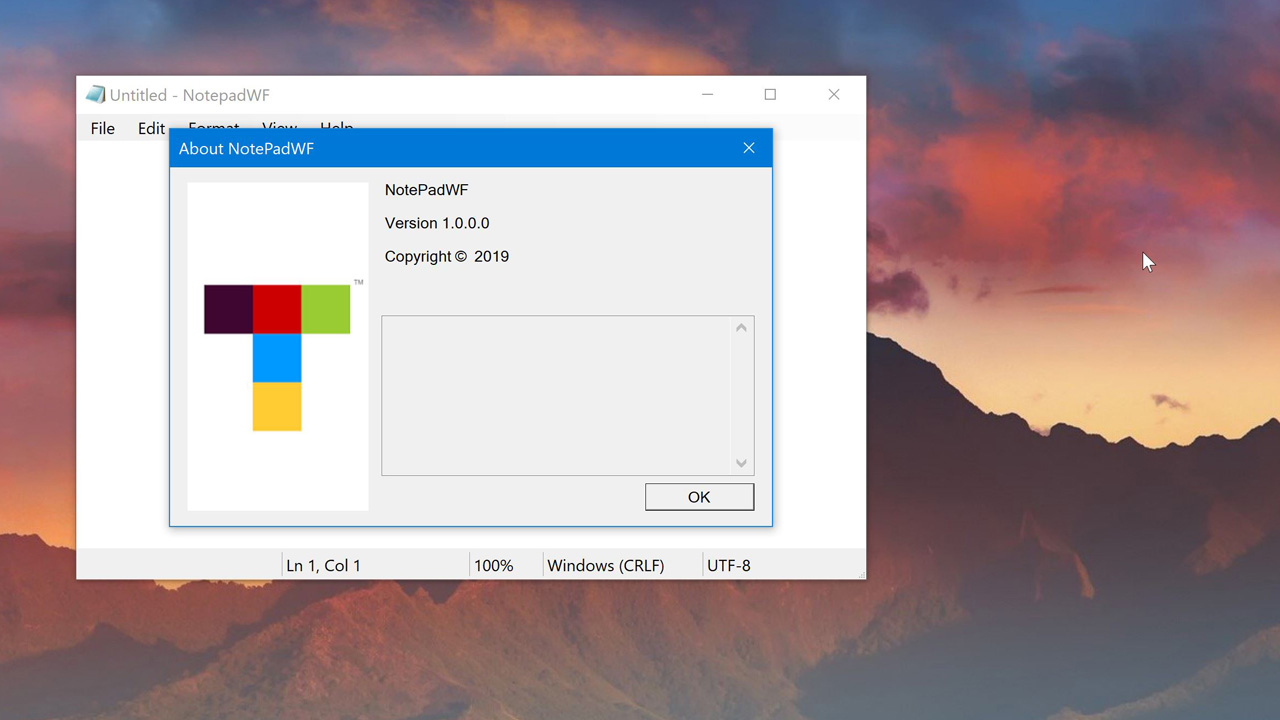This screenshot has height=720, width=1280.
Task: Click the UTF-8 encoding indicator
Action: point(728,565)
